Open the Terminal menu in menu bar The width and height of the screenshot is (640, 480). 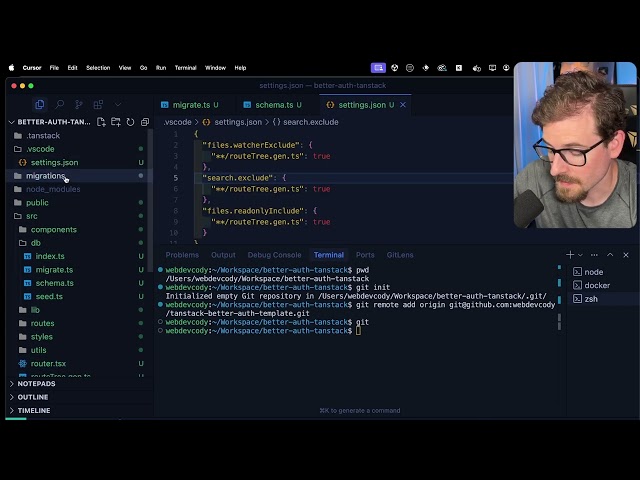pos(186,68)
